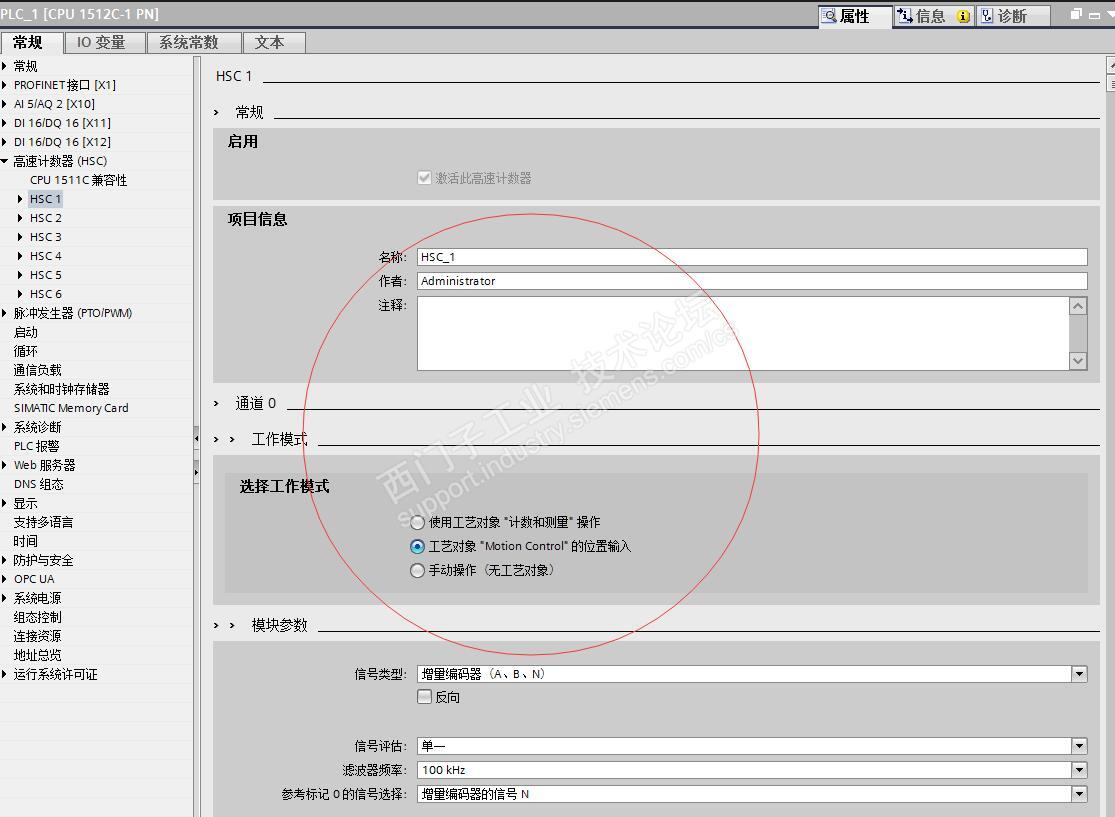Expand PROFINET 接口 [X1] node
The height and width of the screenshot is (817, 1115).
[x=4, y=85]
